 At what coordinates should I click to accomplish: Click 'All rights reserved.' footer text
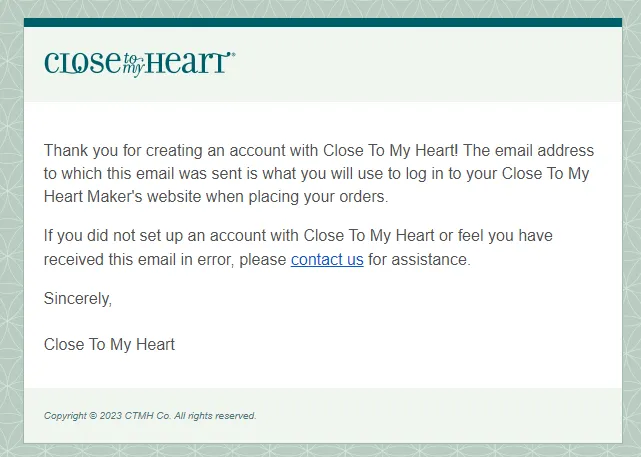point(215,416)
